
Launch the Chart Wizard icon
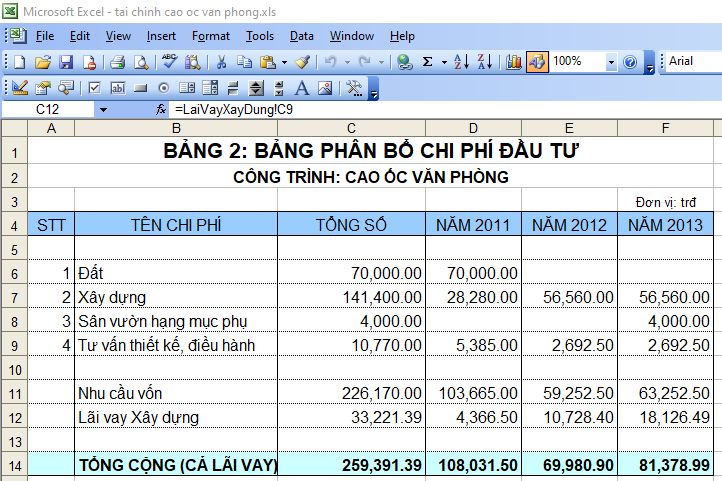coord(515,62)
